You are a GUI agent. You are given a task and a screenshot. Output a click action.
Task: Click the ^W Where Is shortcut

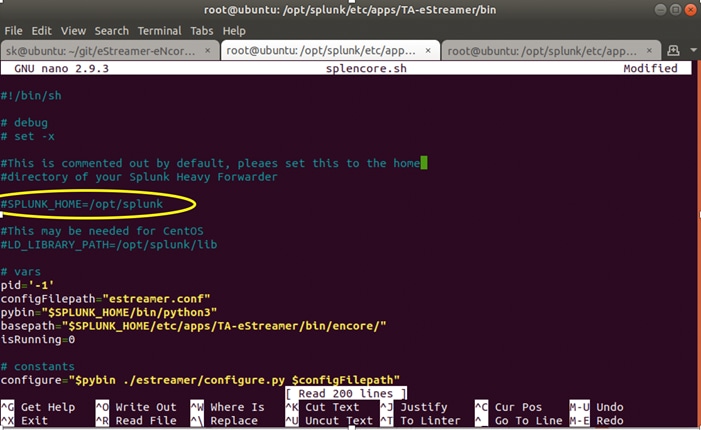[x=227, y=407]
